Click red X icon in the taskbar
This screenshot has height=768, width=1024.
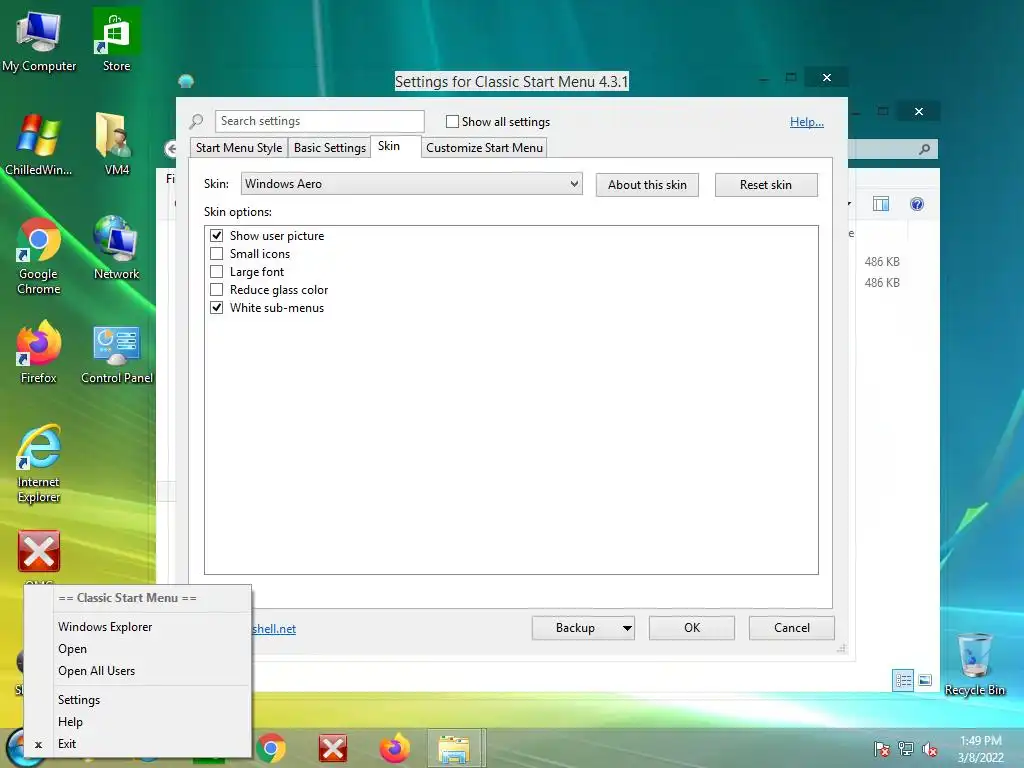333,748
